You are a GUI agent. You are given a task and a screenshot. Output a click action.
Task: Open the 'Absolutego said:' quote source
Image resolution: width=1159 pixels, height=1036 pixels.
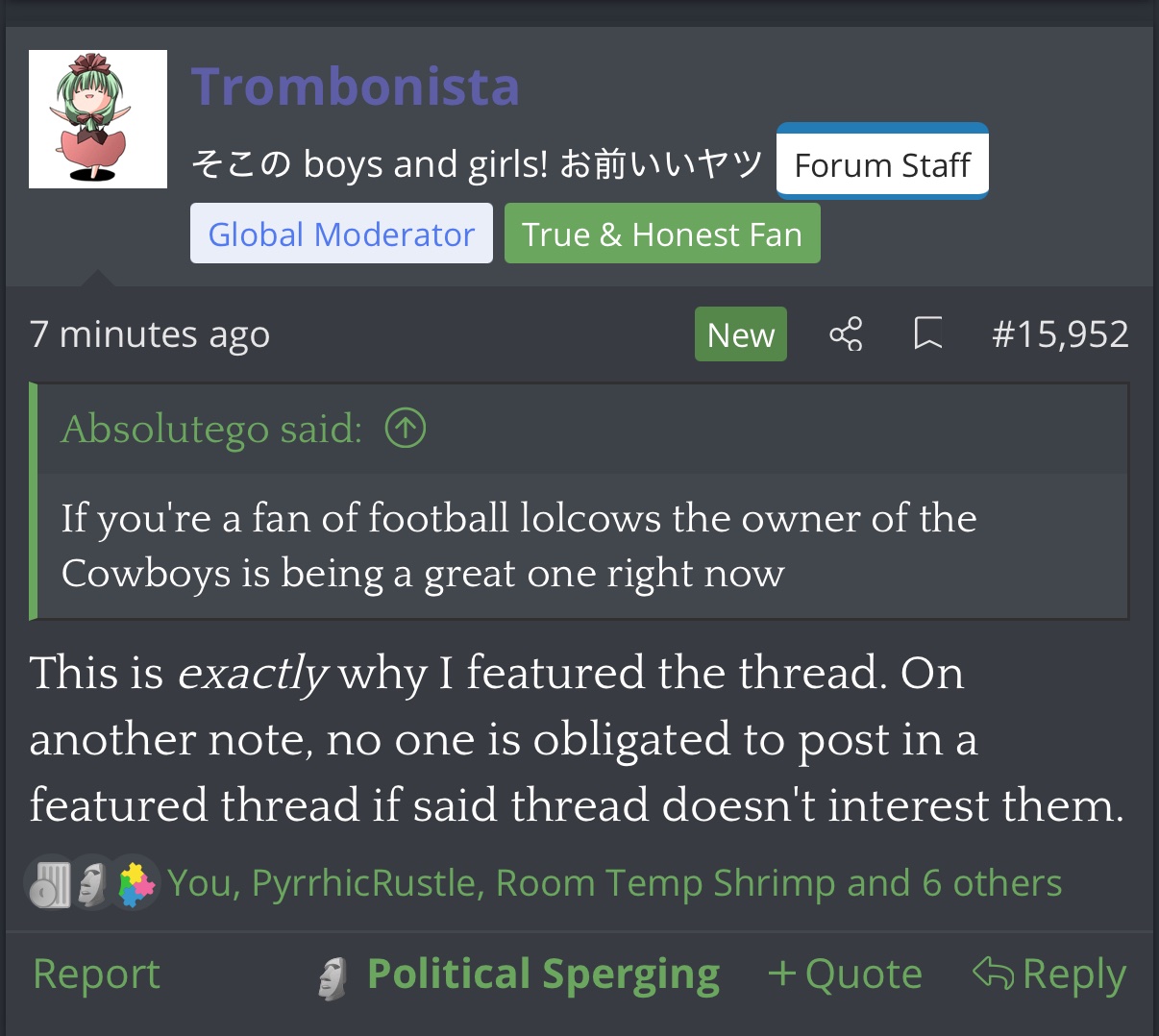click(211, 429)
